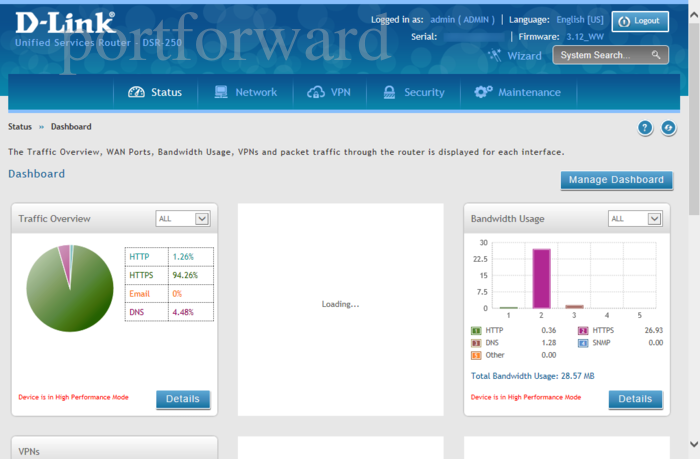Select the Status text in navigation bar

(166, 92)
